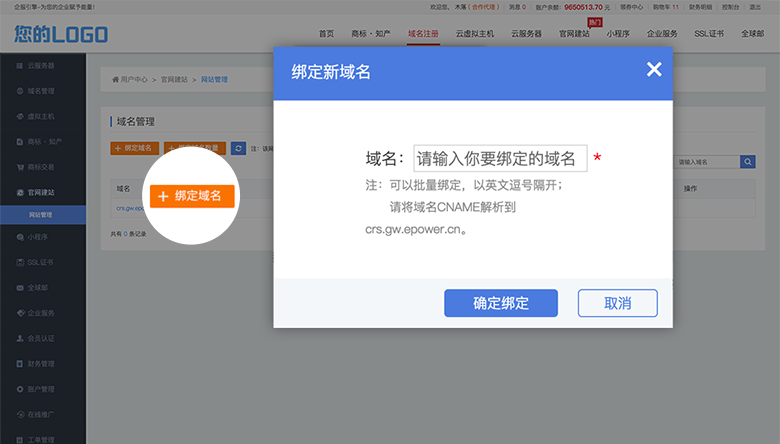Click the 云服务器 cloud icon in sidebar
Viewport: 780px width, 444px height.
click(x=20, y=66)
